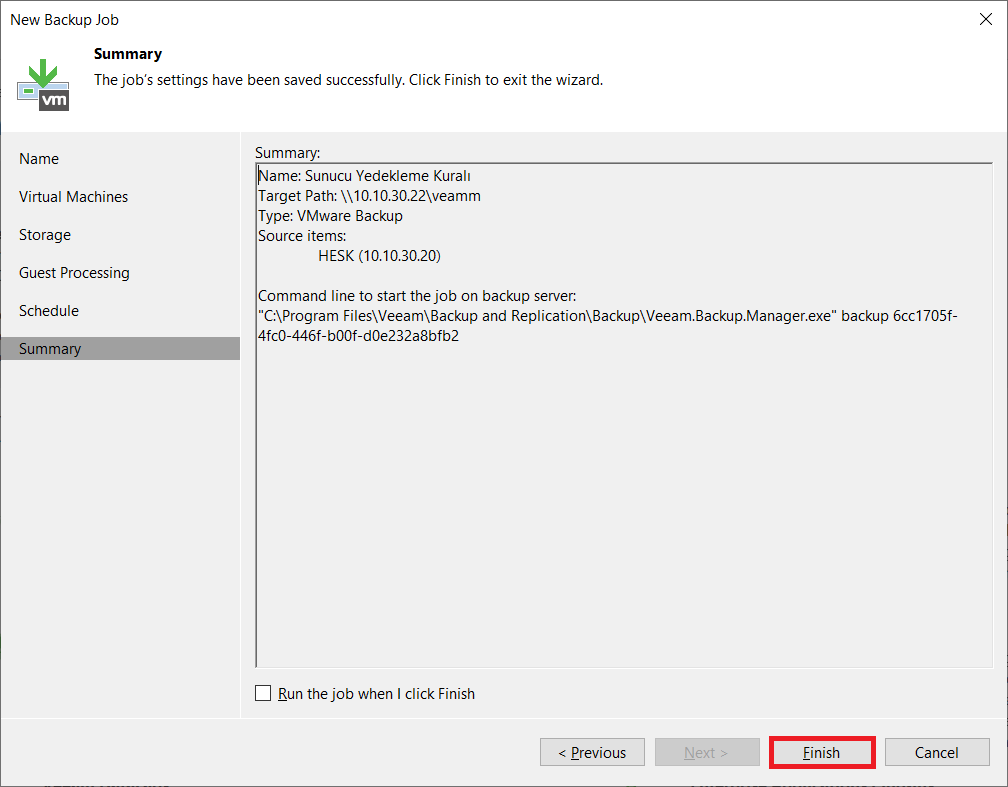Click Finish to exit the wizard
Image resolution: width=1008 pixels, height=787 pixels.
click(x=821, y=753)
